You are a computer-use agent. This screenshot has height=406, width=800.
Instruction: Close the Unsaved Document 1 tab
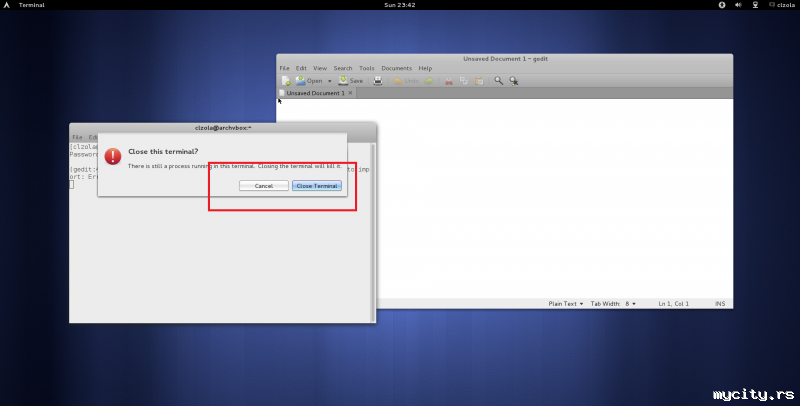pyautogui.click(x=351, y=93)
